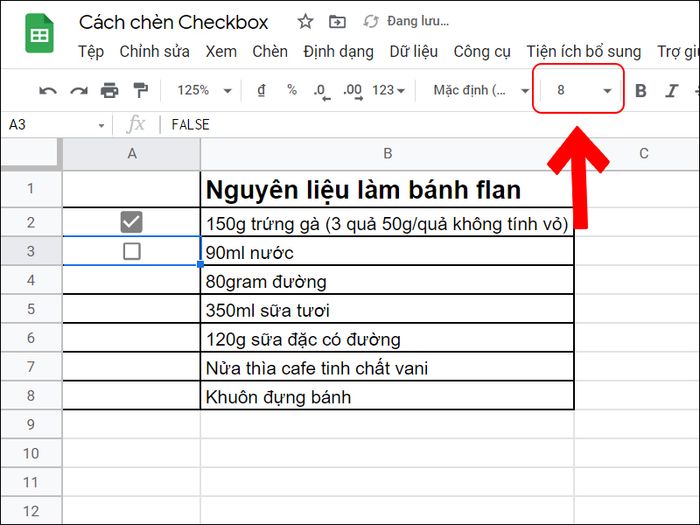The height and width of the screenshot is (525, 700).
Task: Select cell Khuôn đựng bánh
Action: pos(387,396)
